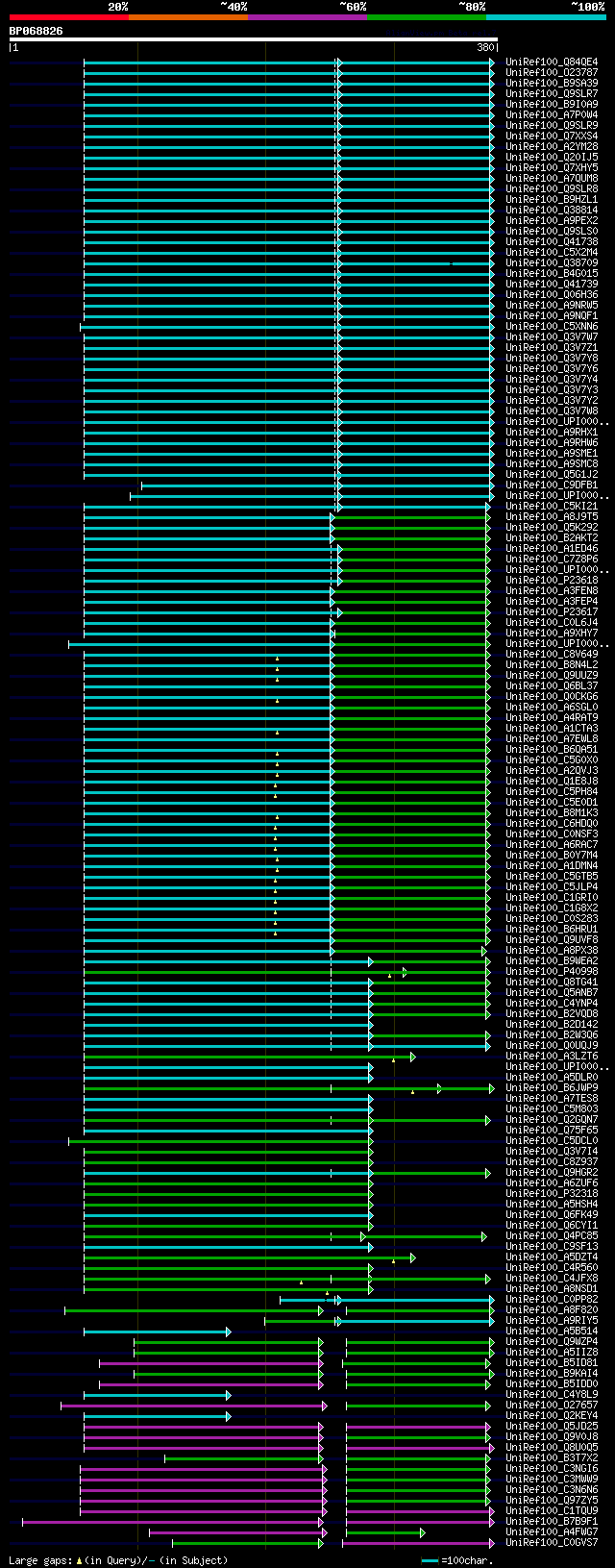
Task: Choose the UniRef100_C0L6J4 hit label
Action: [x=552, y=623]
